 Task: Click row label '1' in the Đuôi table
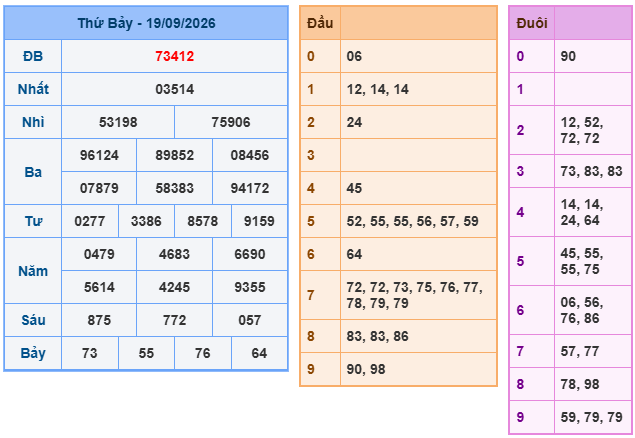click(x=520, y=89)
